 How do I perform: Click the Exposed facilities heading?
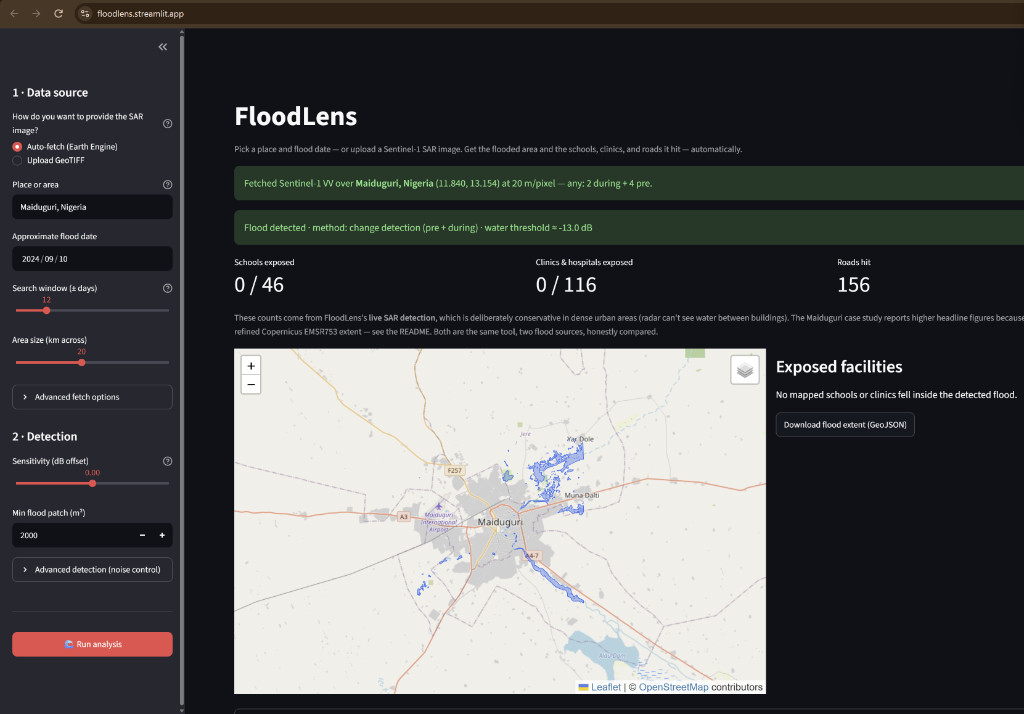pos(839,367)
